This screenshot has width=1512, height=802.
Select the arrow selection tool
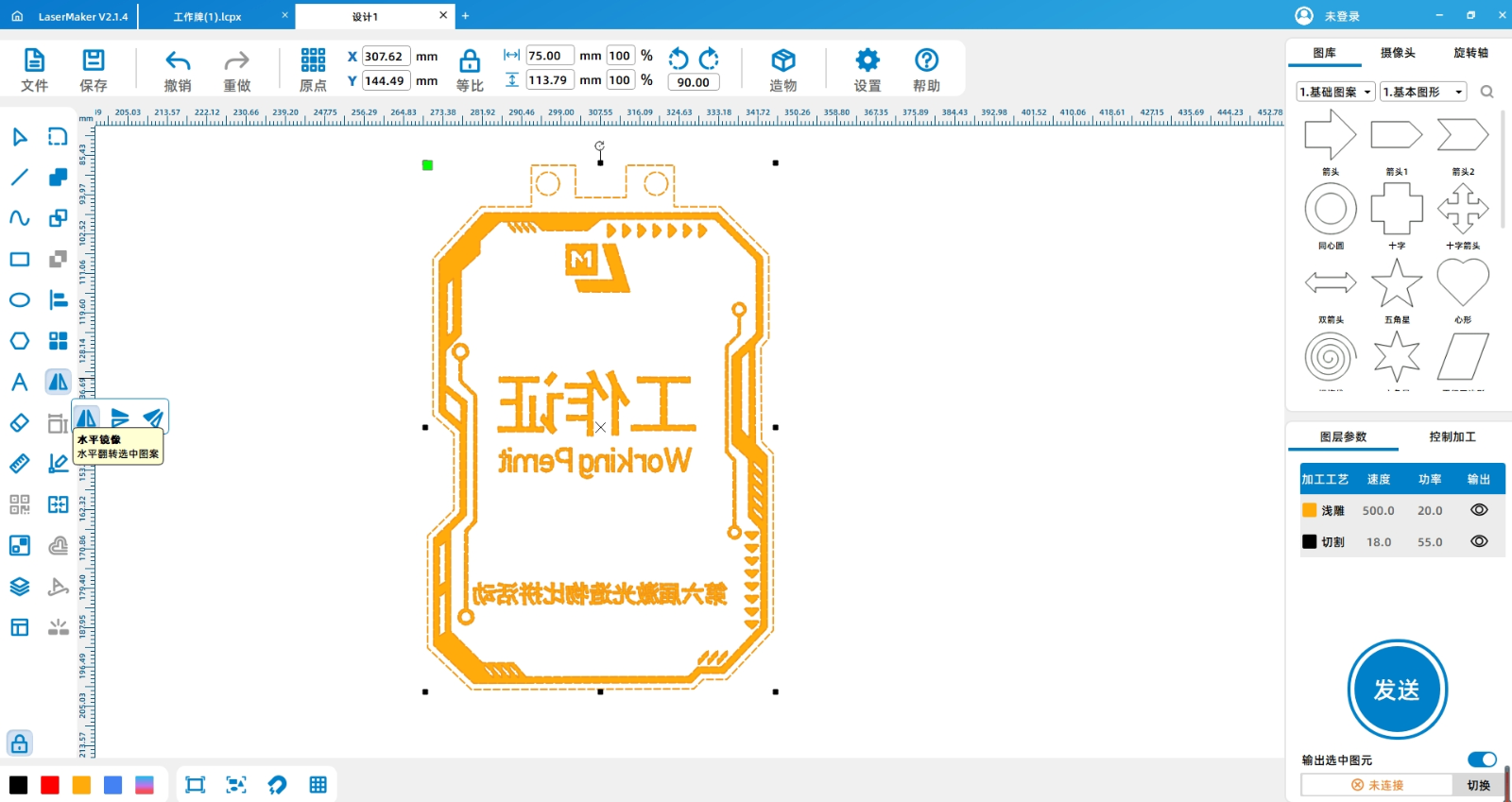coord(19,137)
